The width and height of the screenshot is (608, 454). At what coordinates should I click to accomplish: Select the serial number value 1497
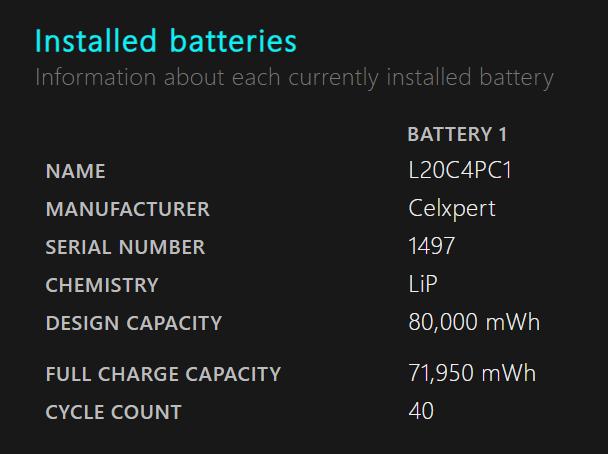tap(432, 247)
